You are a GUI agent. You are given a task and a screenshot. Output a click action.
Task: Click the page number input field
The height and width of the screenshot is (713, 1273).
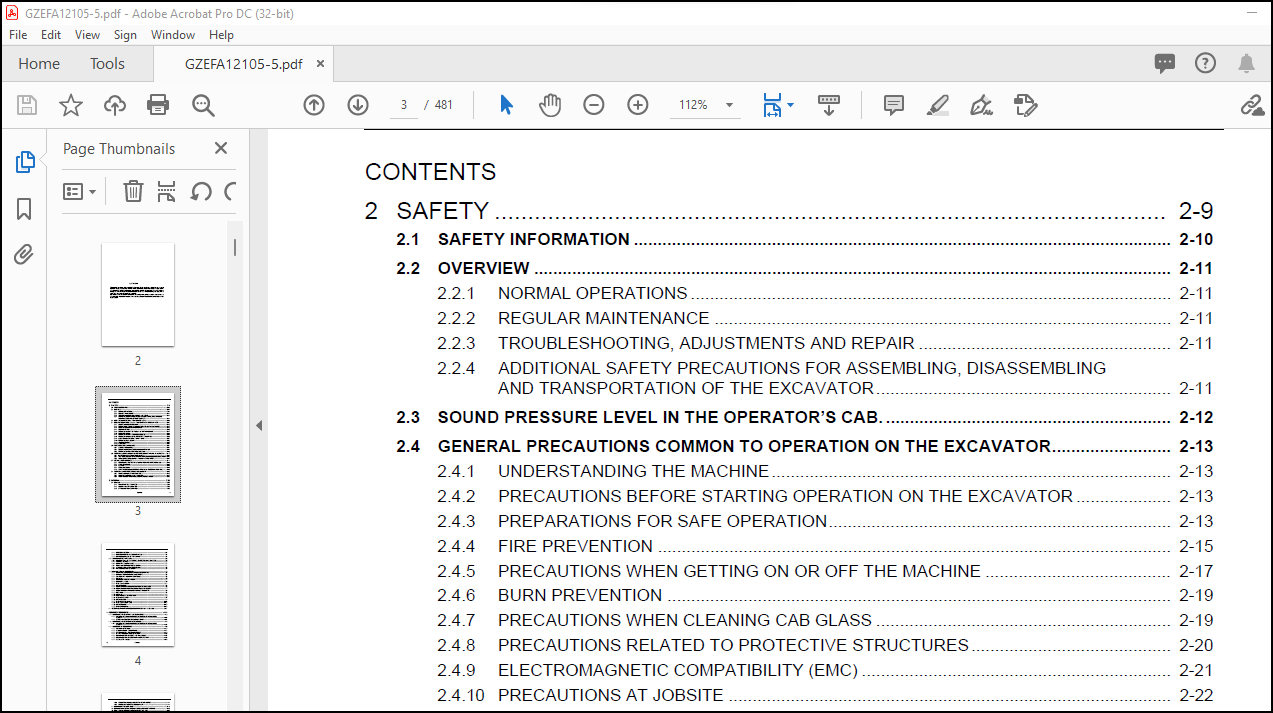404,105
